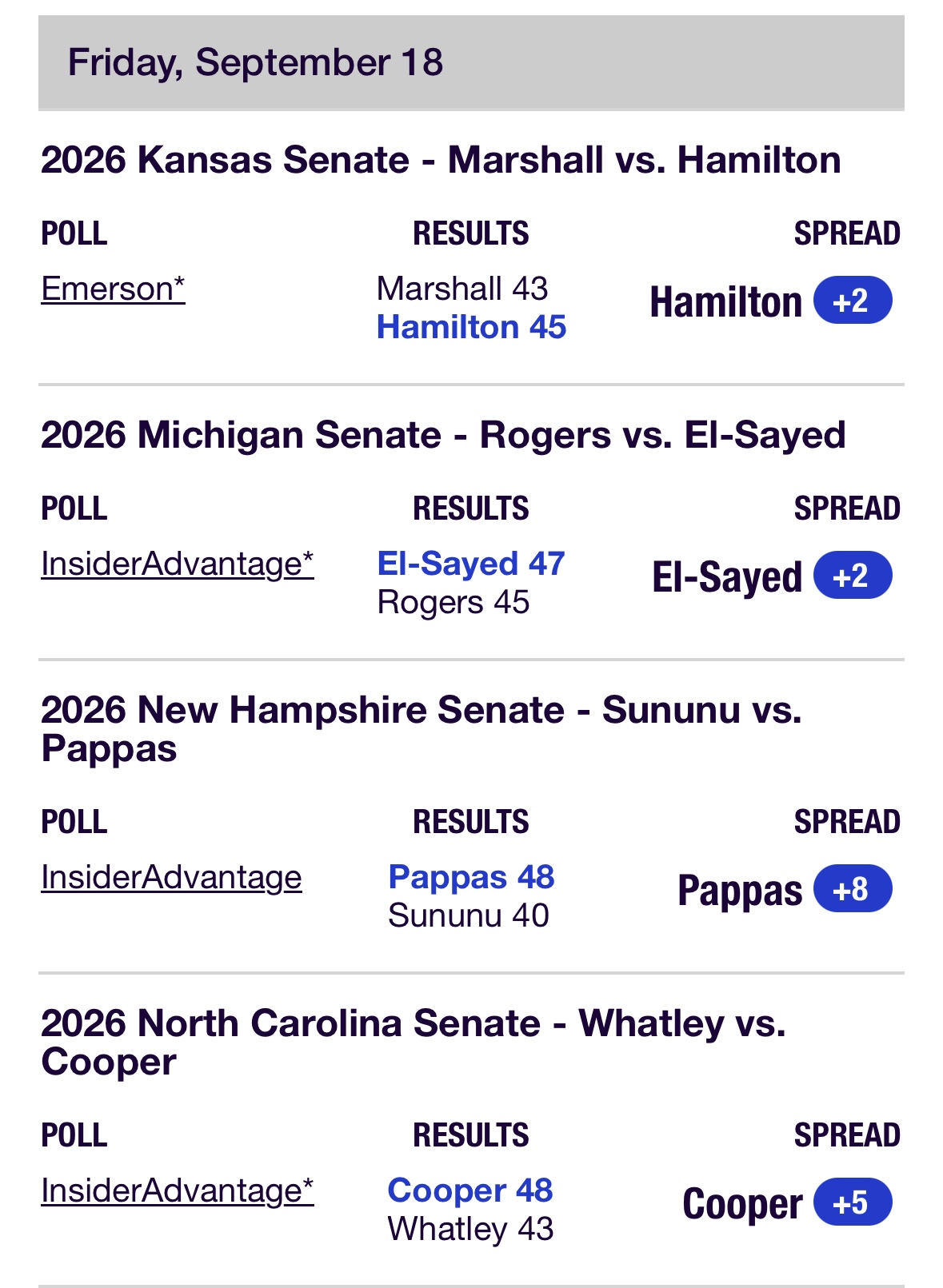The height and width of the screenshot is (1288, 943).
Task: Tap the El-Sayed +2 spread badge
Action: click(853, 576)
